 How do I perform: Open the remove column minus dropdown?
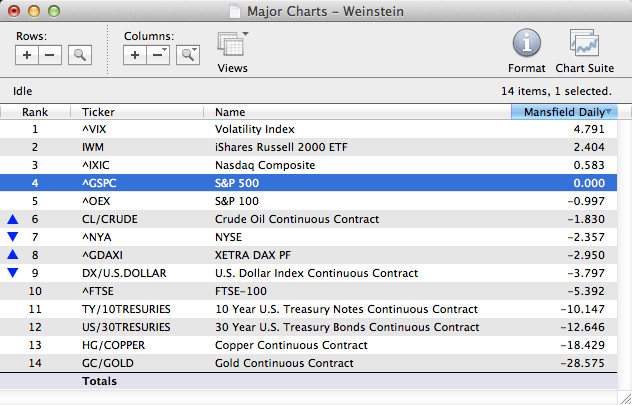point(159,55)
